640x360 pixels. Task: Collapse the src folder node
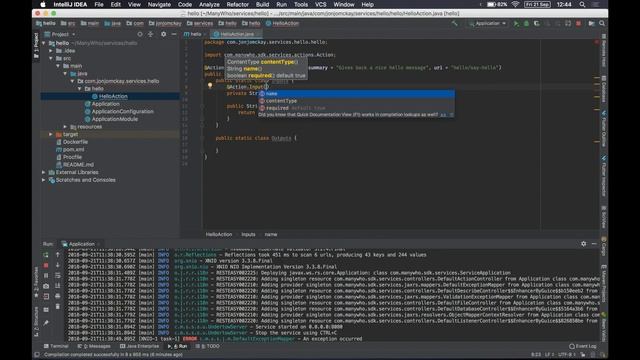click(51, 58)
